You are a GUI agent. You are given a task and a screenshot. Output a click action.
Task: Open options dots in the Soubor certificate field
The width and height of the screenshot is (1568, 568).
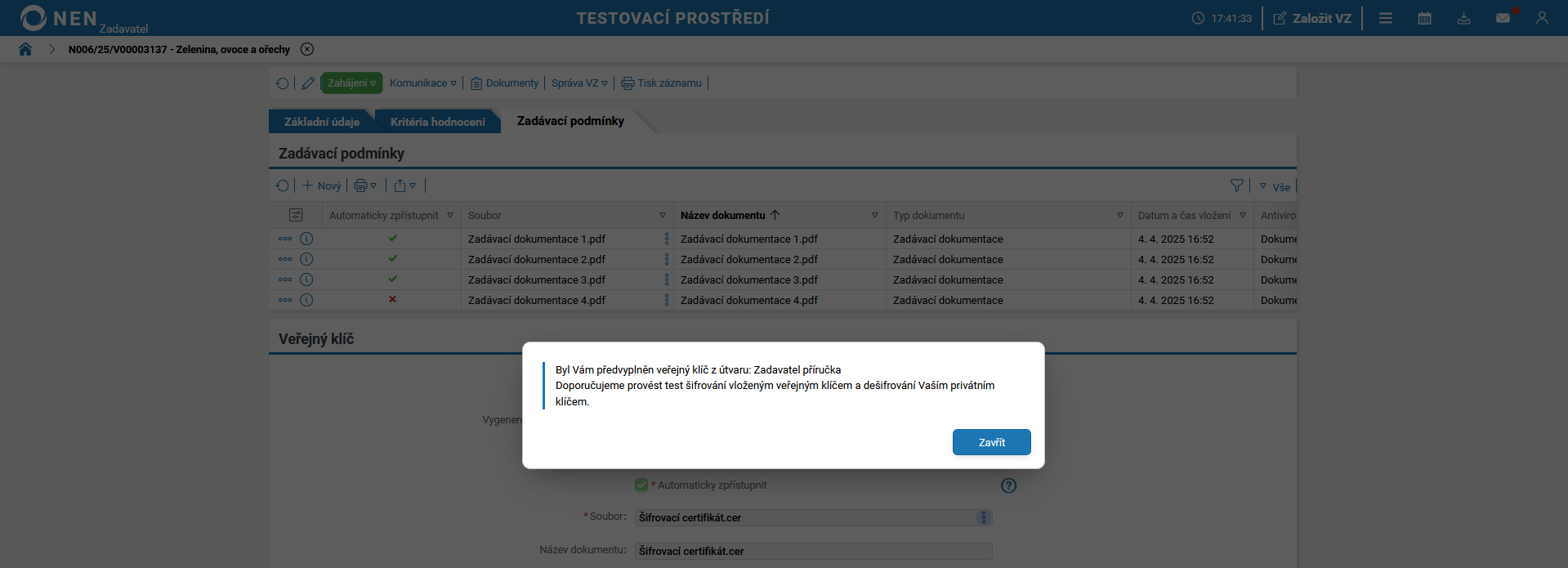point(984,517)
